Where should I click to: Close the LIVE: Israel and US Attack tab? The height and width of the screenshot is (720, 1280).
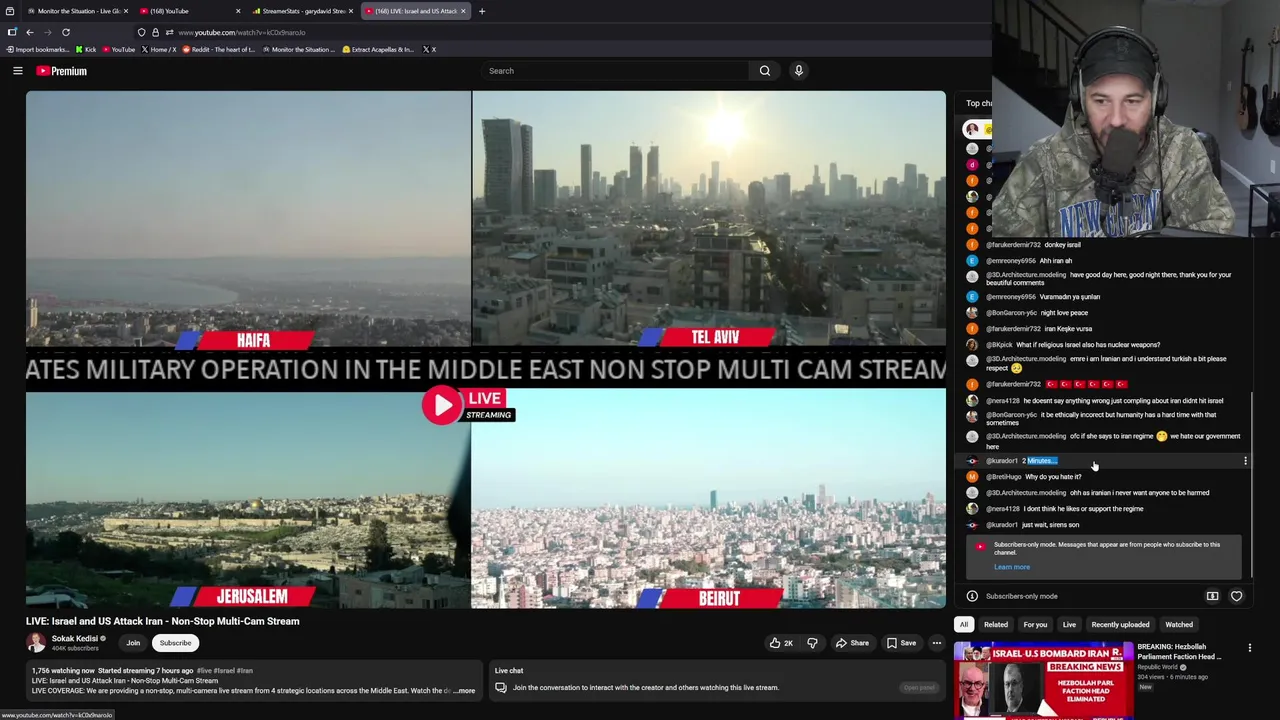(463, 11)
